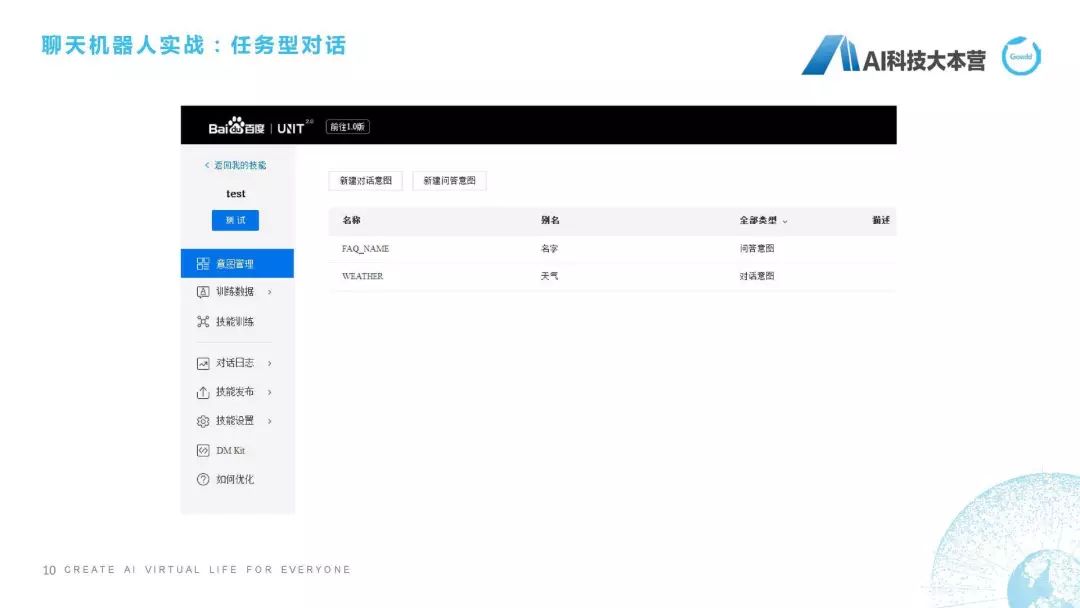This screenshot has width=1080, height=608.
Task: Click the skill name test
Action: click(236, 193)
